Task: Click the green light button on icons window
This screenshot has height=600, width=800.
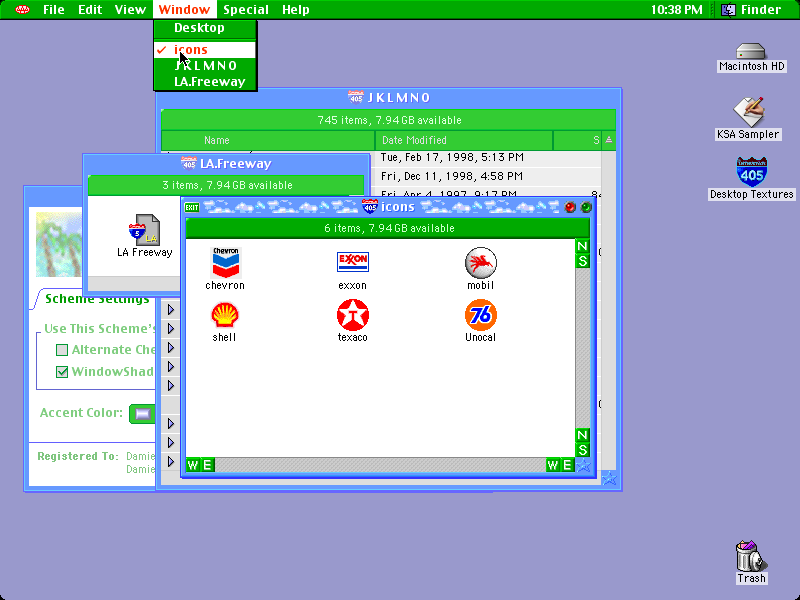Action: coord(586,207)
